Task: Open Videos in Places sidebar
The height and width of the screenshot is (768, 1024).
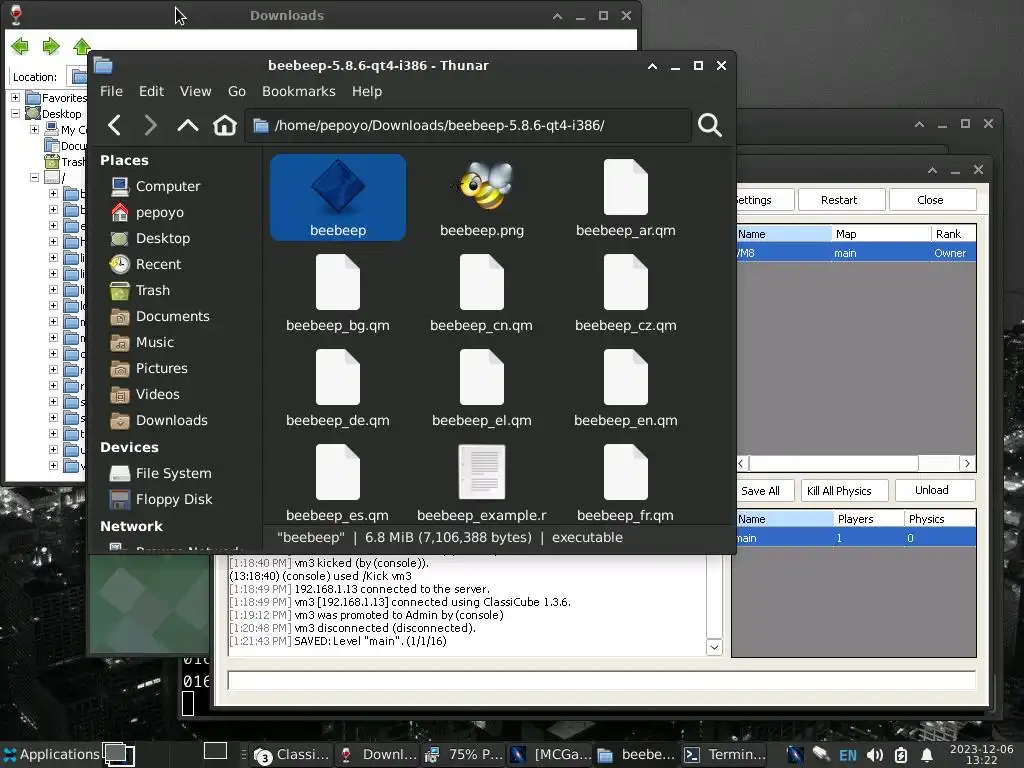Action: pyautogui.click(x=145, y=395)
